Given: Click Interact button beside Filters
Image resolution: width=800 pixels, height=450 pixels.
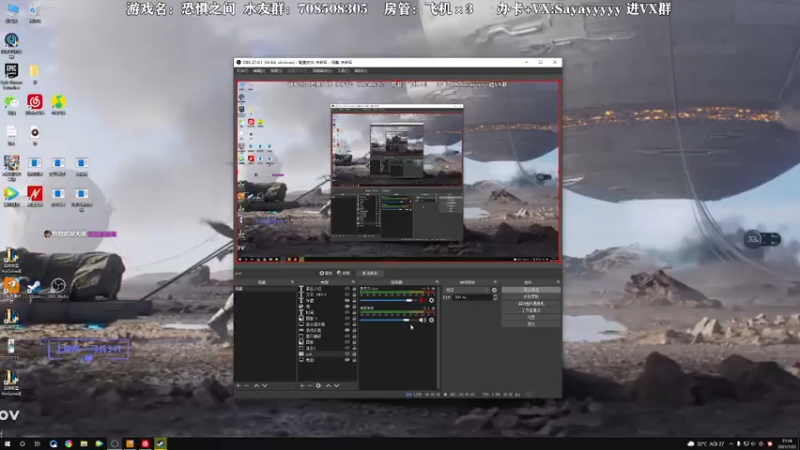Looking at the screenshot, I should (x=370, y=273).
